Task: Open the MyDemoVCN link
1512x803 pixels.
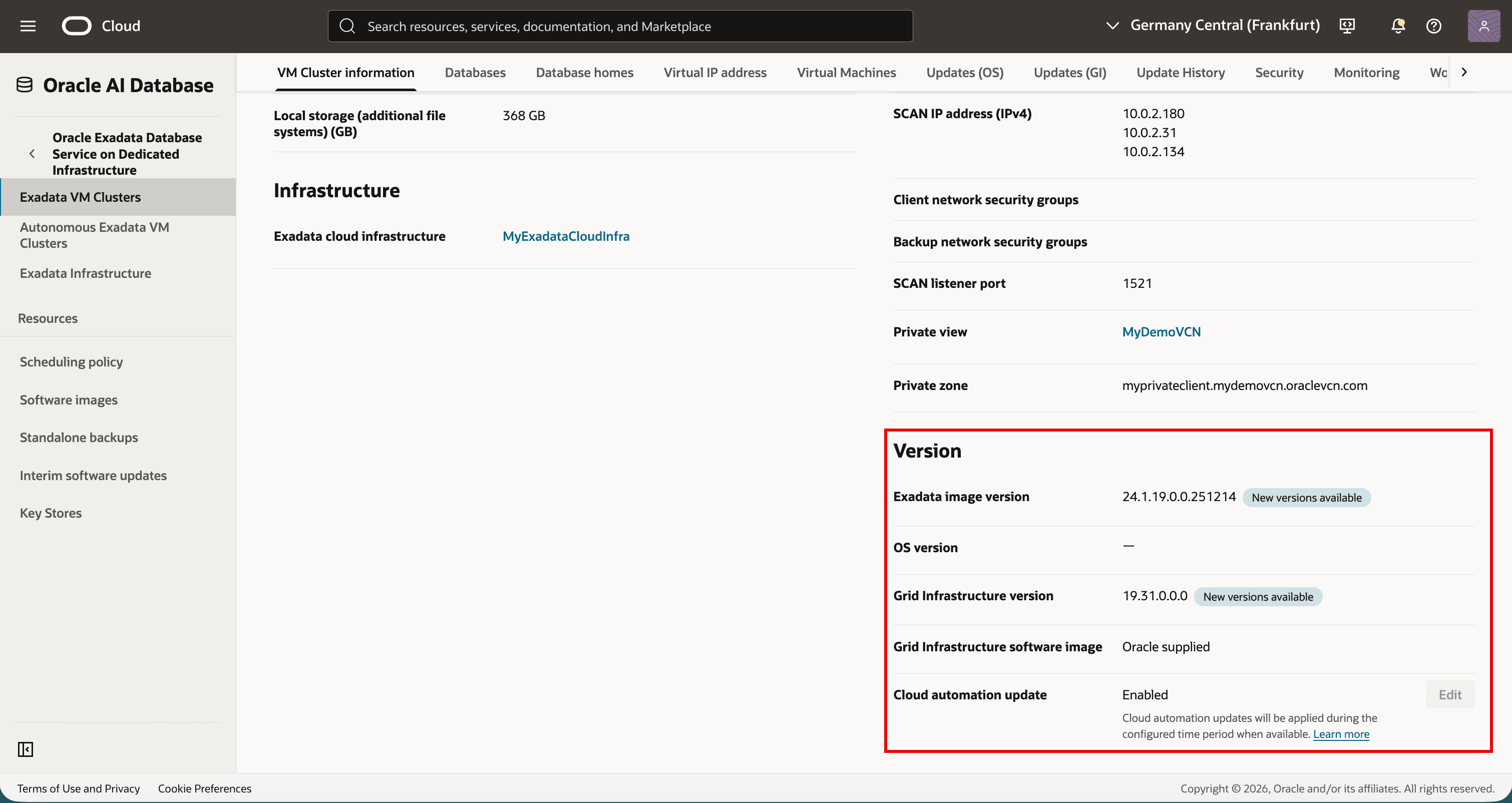Action: click(x=1161, y=331)
